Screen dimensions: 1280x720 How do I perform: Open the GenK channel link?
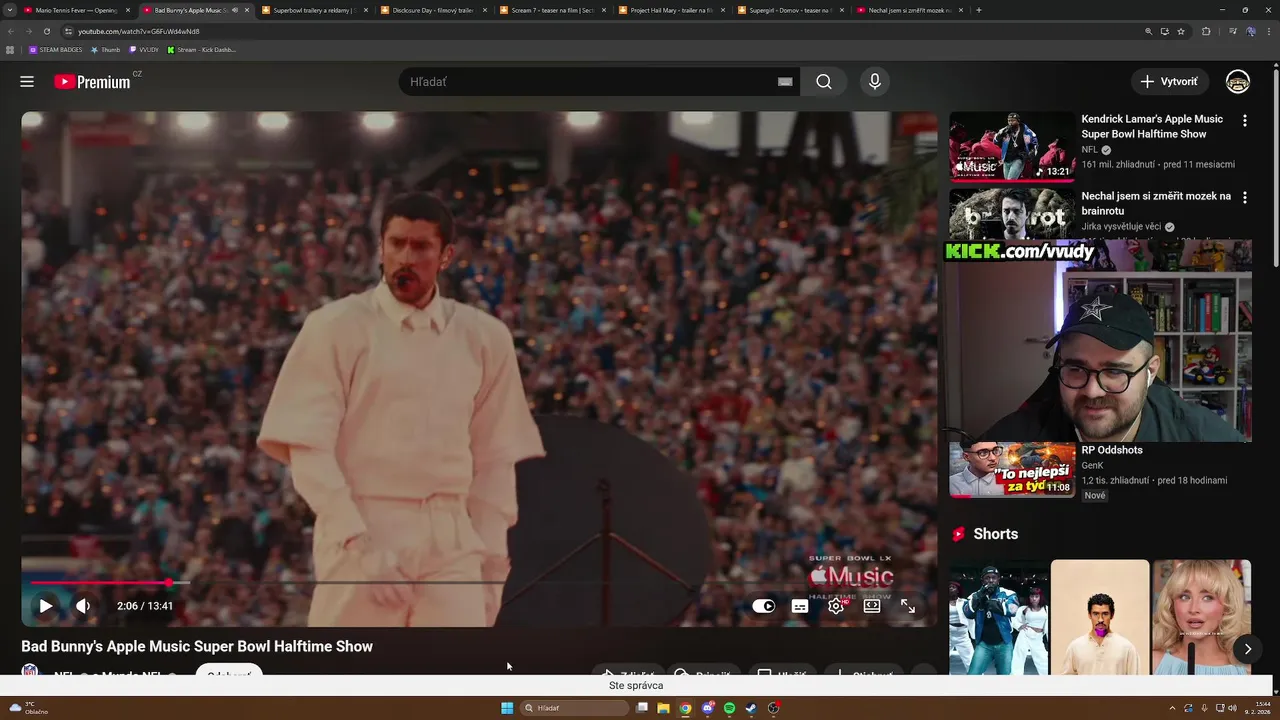pos(1092,466)
